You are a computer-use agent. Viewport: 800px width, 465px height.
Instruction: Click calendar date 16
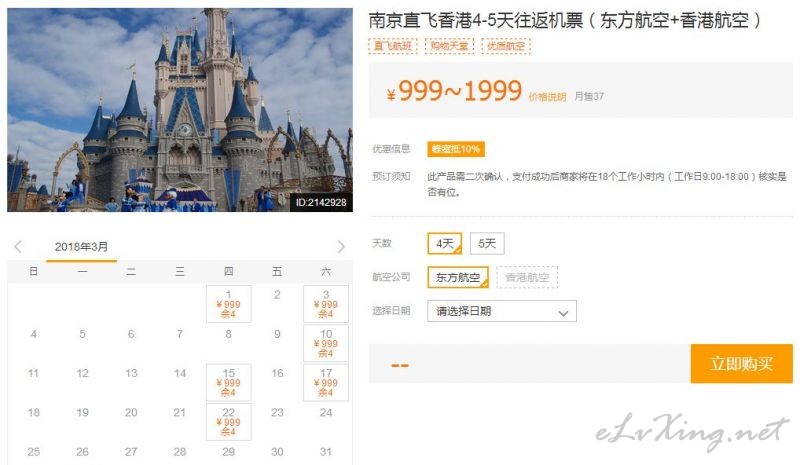pos(277,374)
